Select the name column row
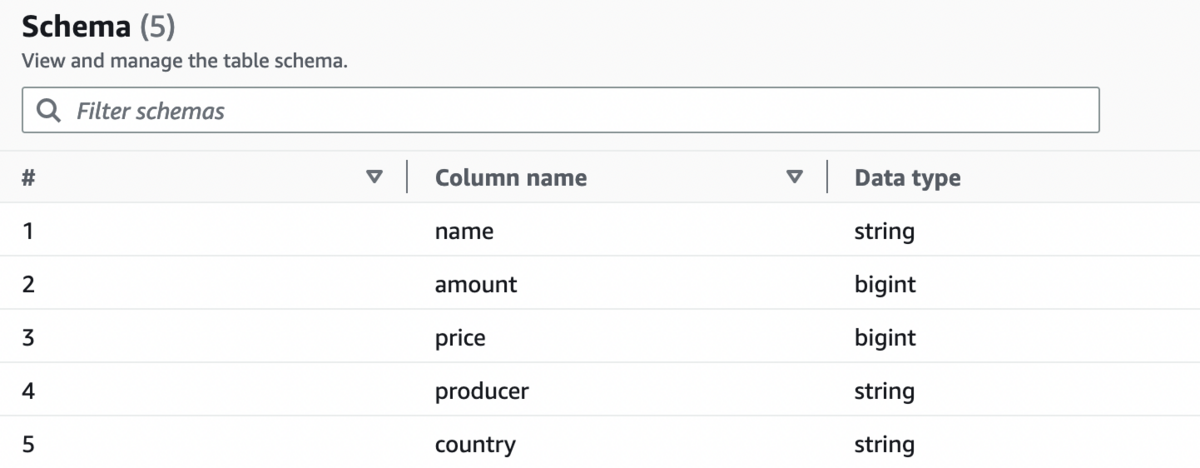 (x=464, y=231)
